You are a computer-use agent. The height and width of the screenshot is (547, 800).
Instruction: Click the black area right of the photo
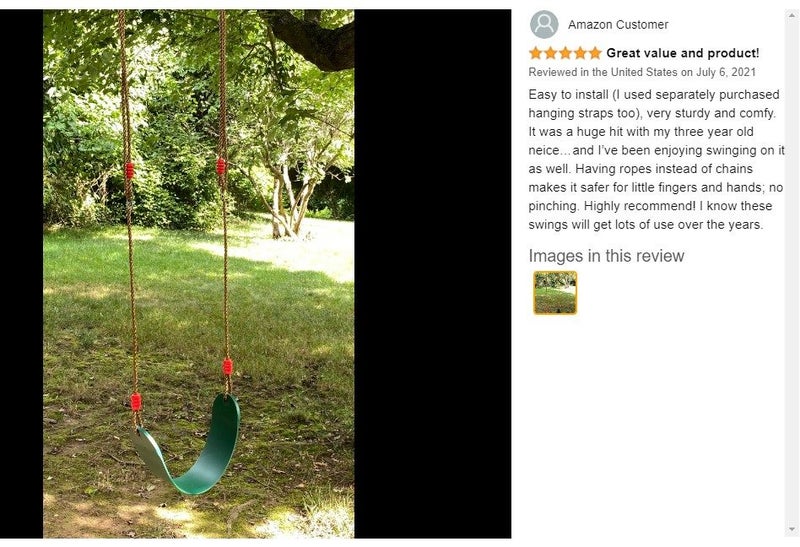coord(433,274)
